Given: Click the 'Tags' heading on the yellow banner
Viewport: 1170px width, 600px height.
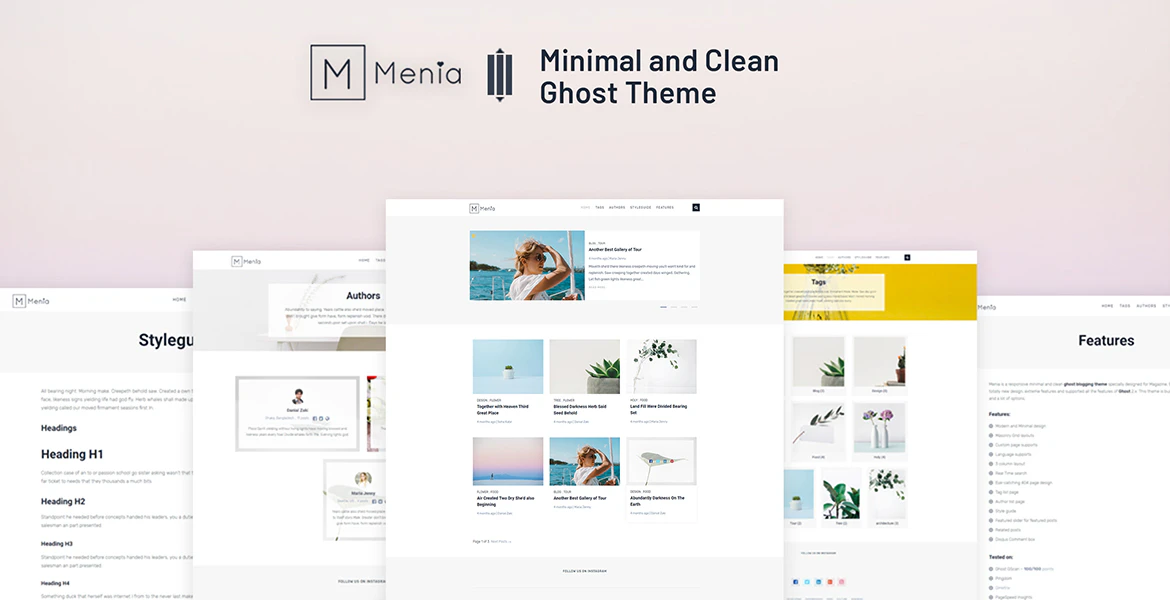Looking at the screenshot, I should click(x=819, y=282).
